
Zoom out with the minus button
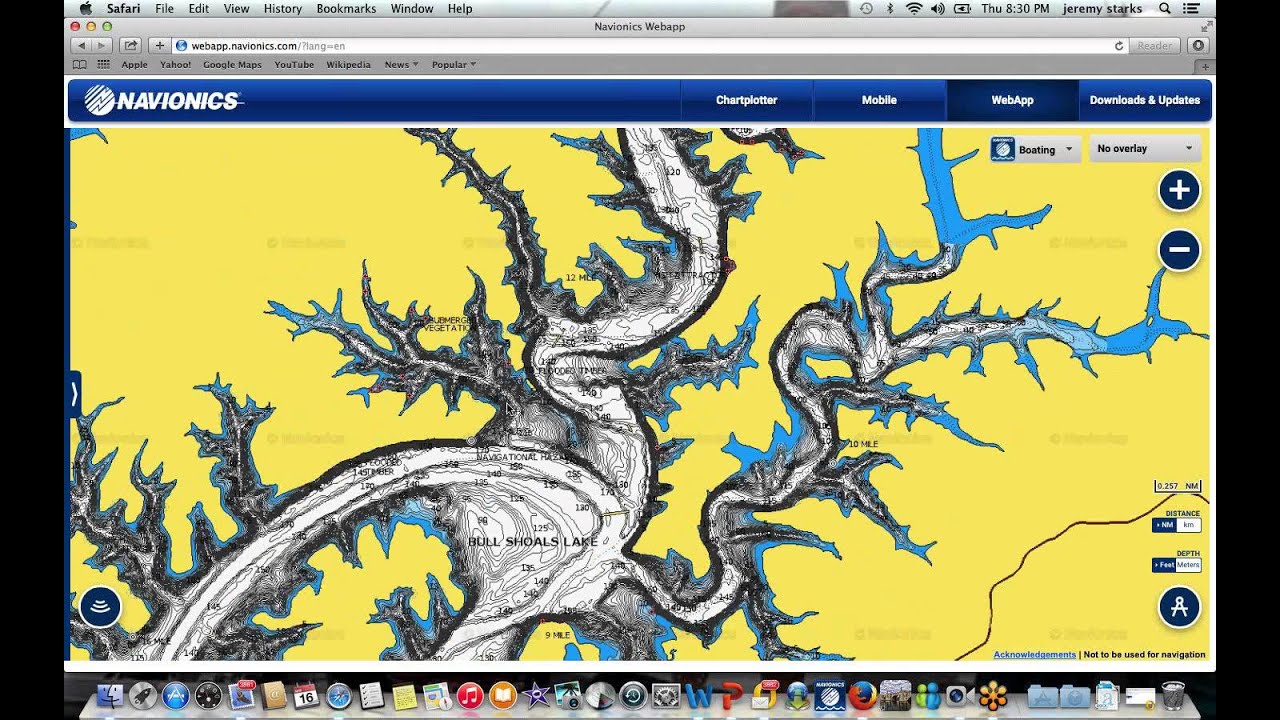[x=1179, y=250]
